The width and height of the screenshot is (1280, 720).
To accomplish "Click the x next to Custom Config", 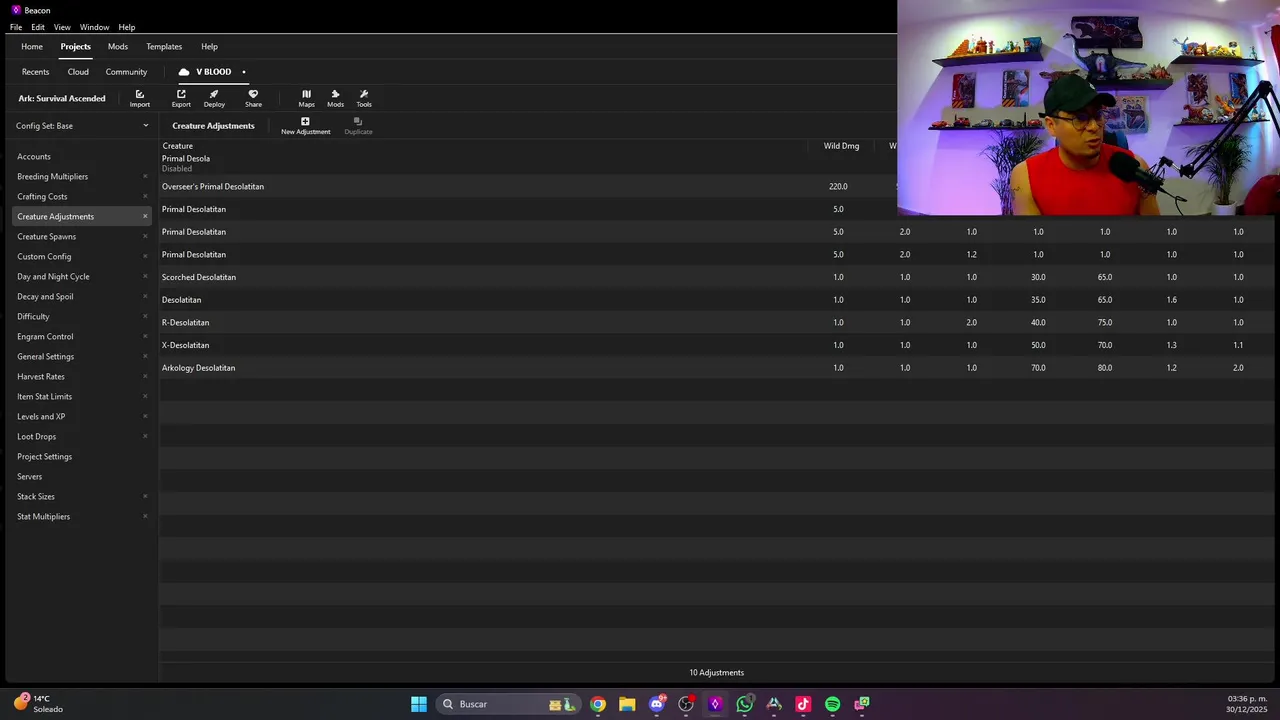I will click(x=145, y=256).
